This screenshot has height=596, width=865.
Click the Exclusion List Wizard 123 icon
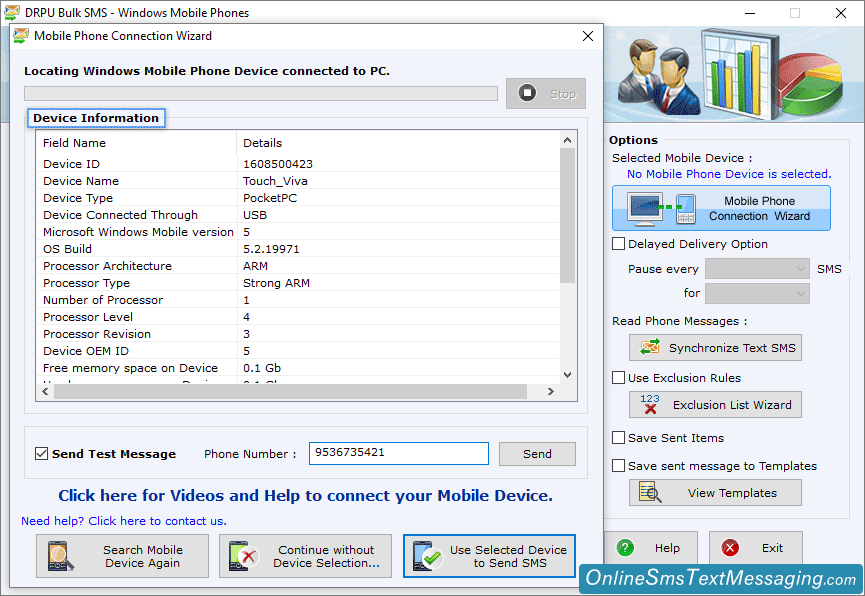pos(650,404)
